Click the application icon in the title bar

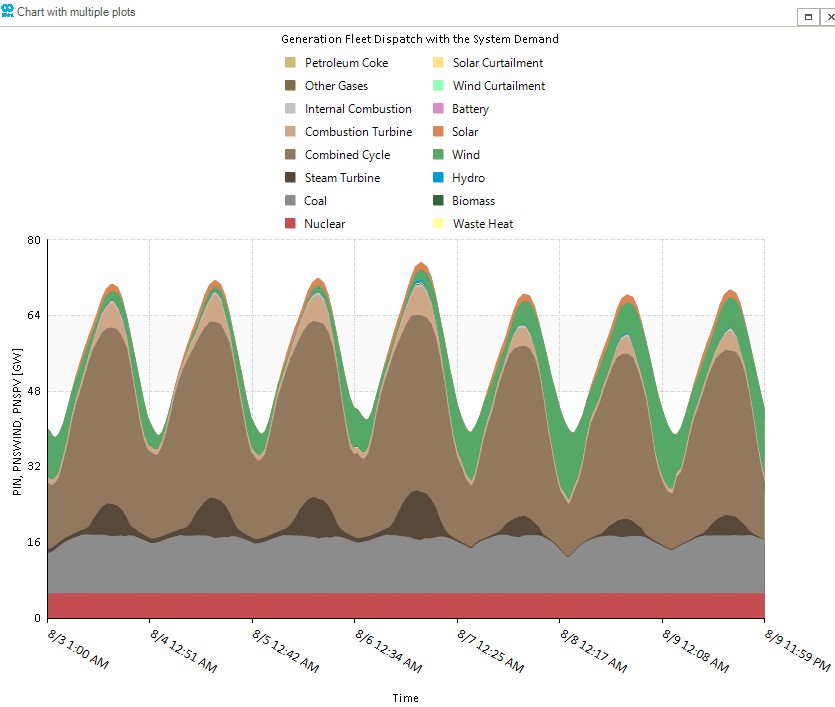(9, 12)
